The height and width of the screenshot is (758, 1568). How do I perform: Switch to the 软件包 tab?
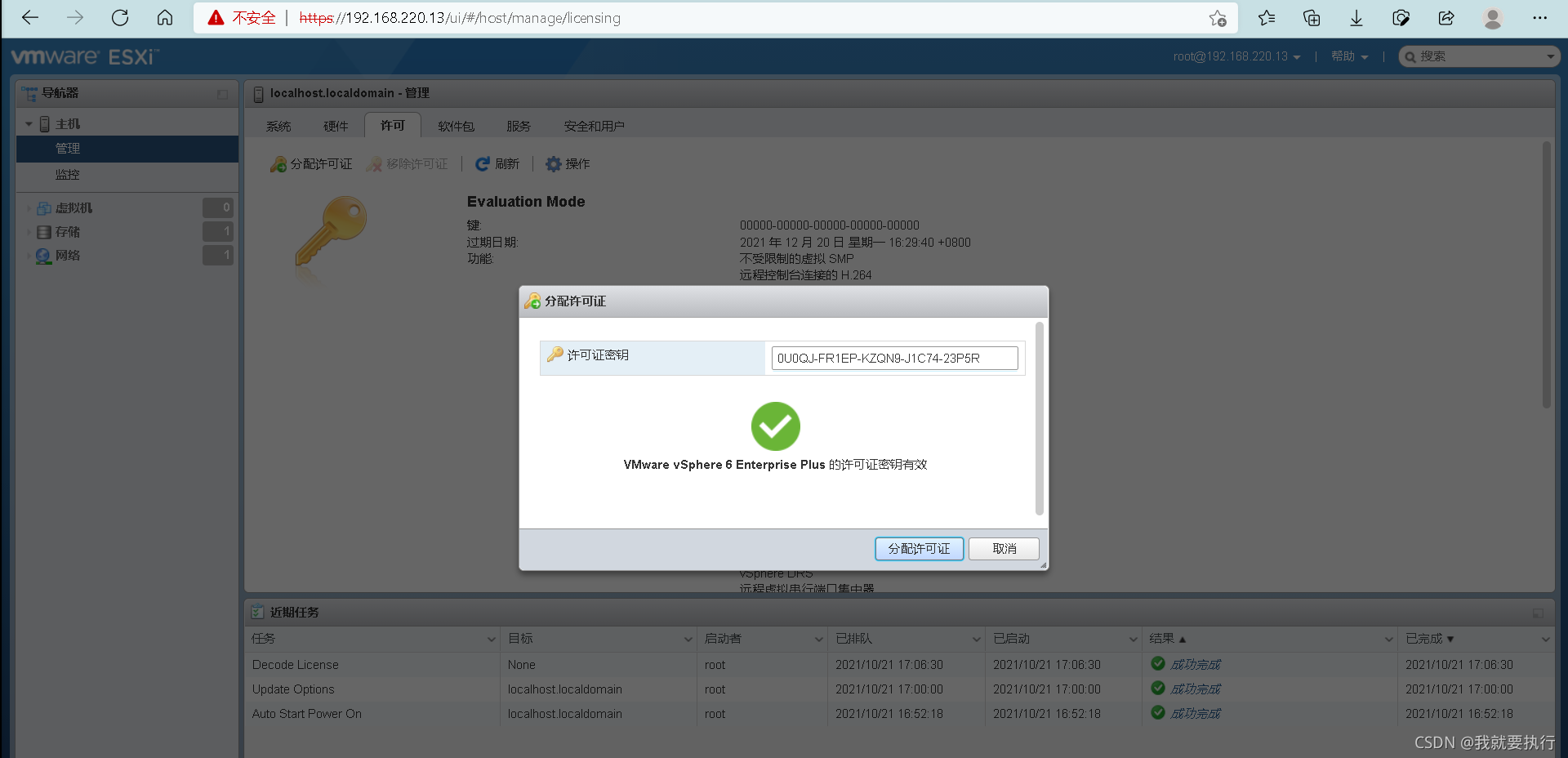pos(456,126)
